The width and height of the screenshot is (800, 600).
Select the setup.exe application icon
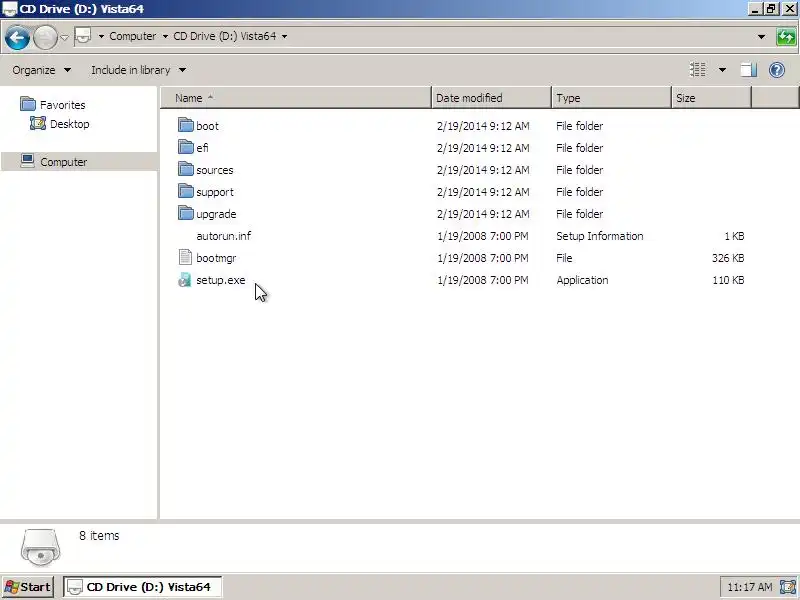(185, 280)
